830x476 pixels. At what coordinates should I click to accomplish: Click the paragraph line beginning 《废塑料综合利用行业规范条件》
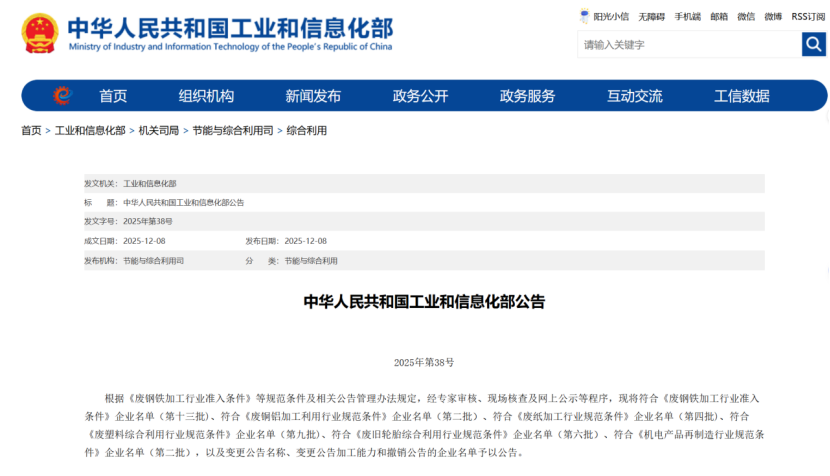425,434
